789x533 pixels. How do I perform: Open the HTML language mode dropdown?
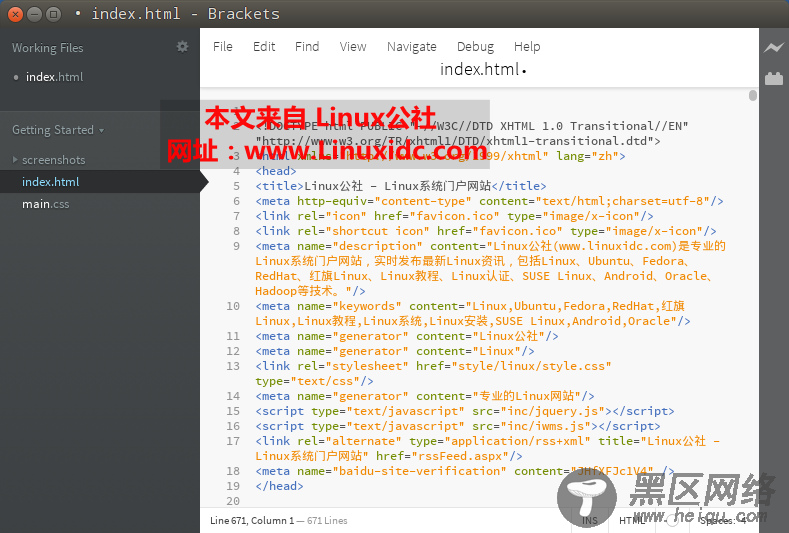click(632, 520)
